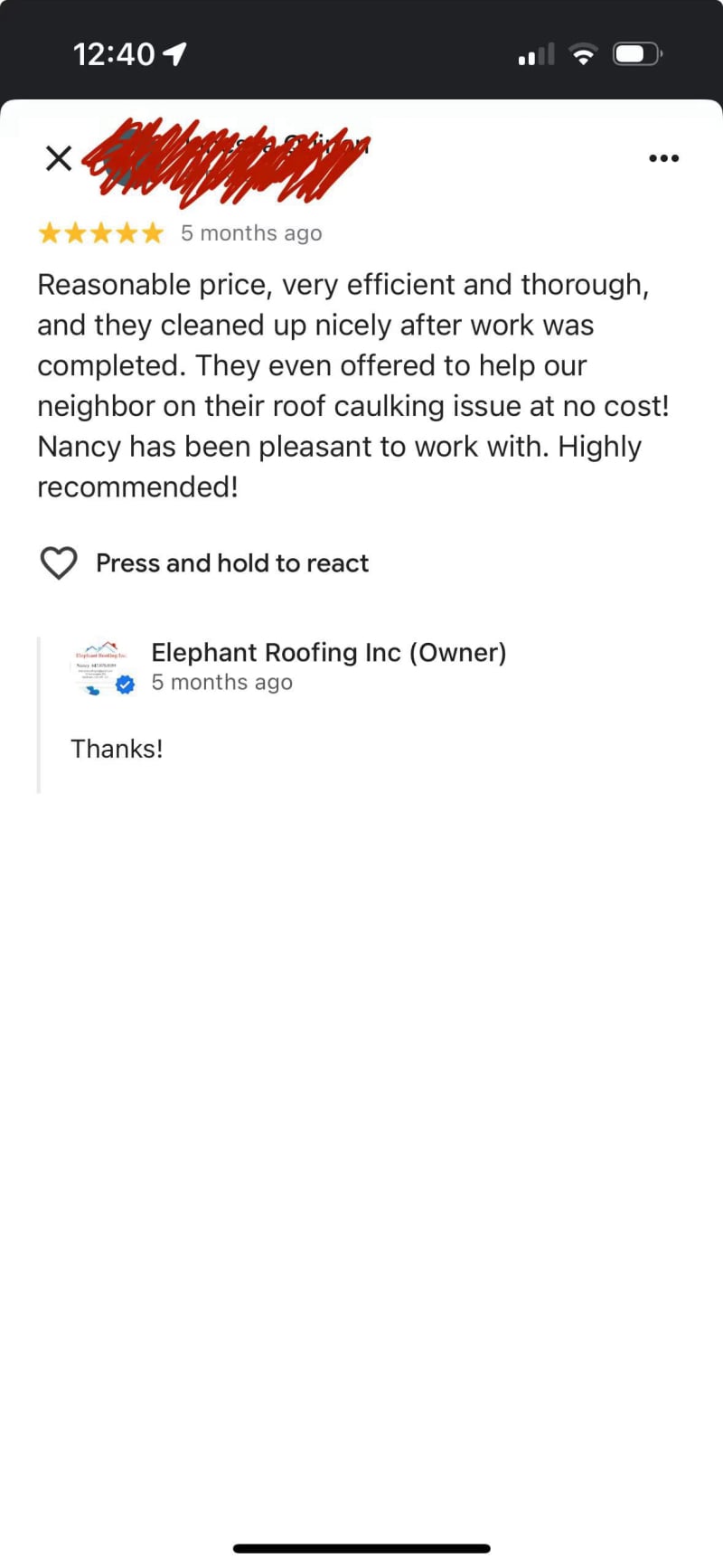Close the review with the X icon
Viewport: 723px width, 1568px height.
pos(59,158)
